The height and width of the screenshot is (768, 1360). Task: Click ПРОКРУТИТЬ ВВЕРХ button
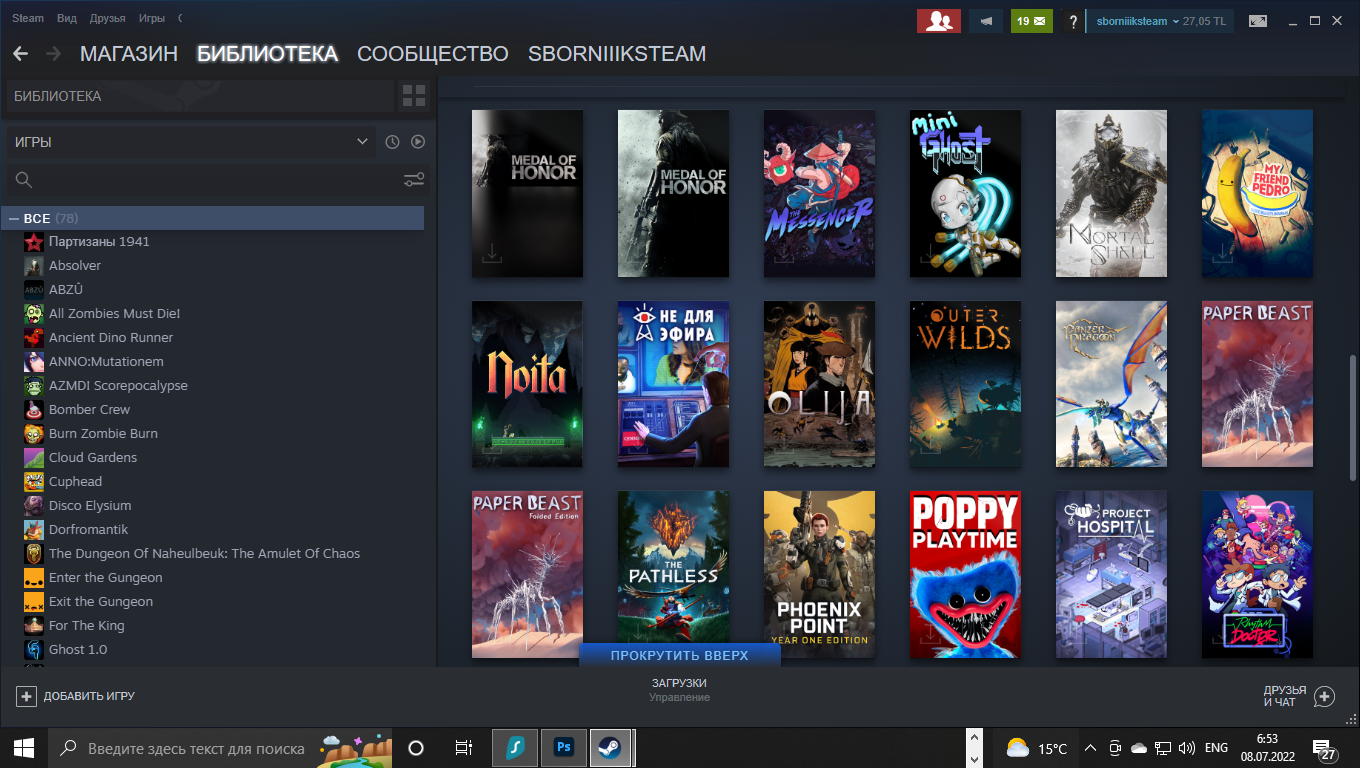679,655
